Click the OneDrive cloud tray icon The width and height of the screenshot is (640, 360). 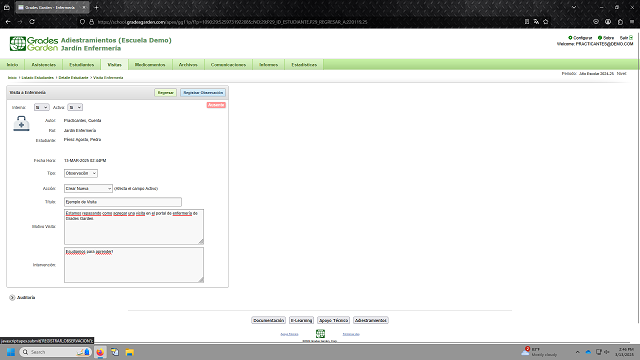click(588, 352)
